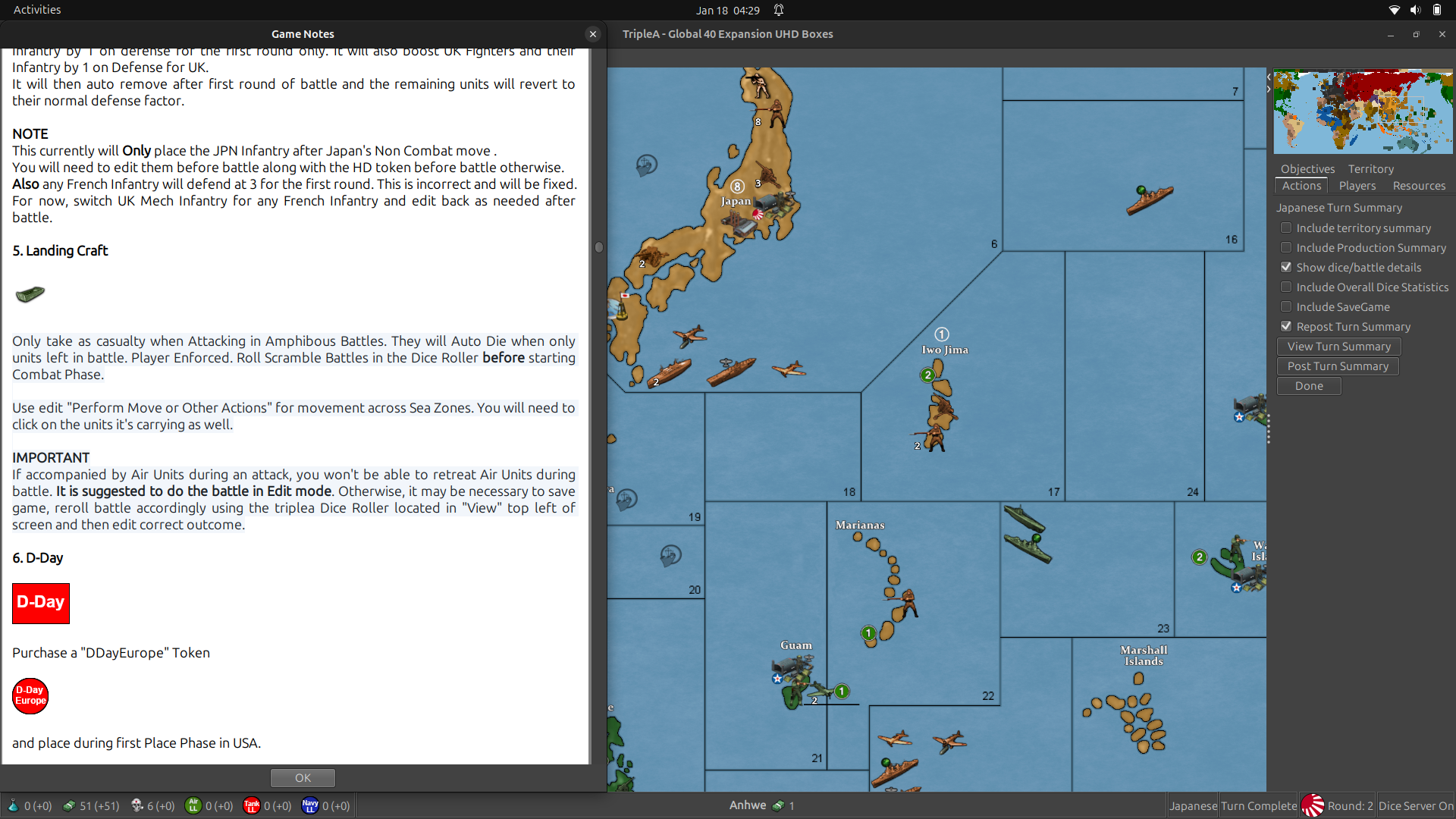The width and height of the screenshot is (1456, 819).
Task: Click the D-Day Europe red token image
Action: click(30, 695)
